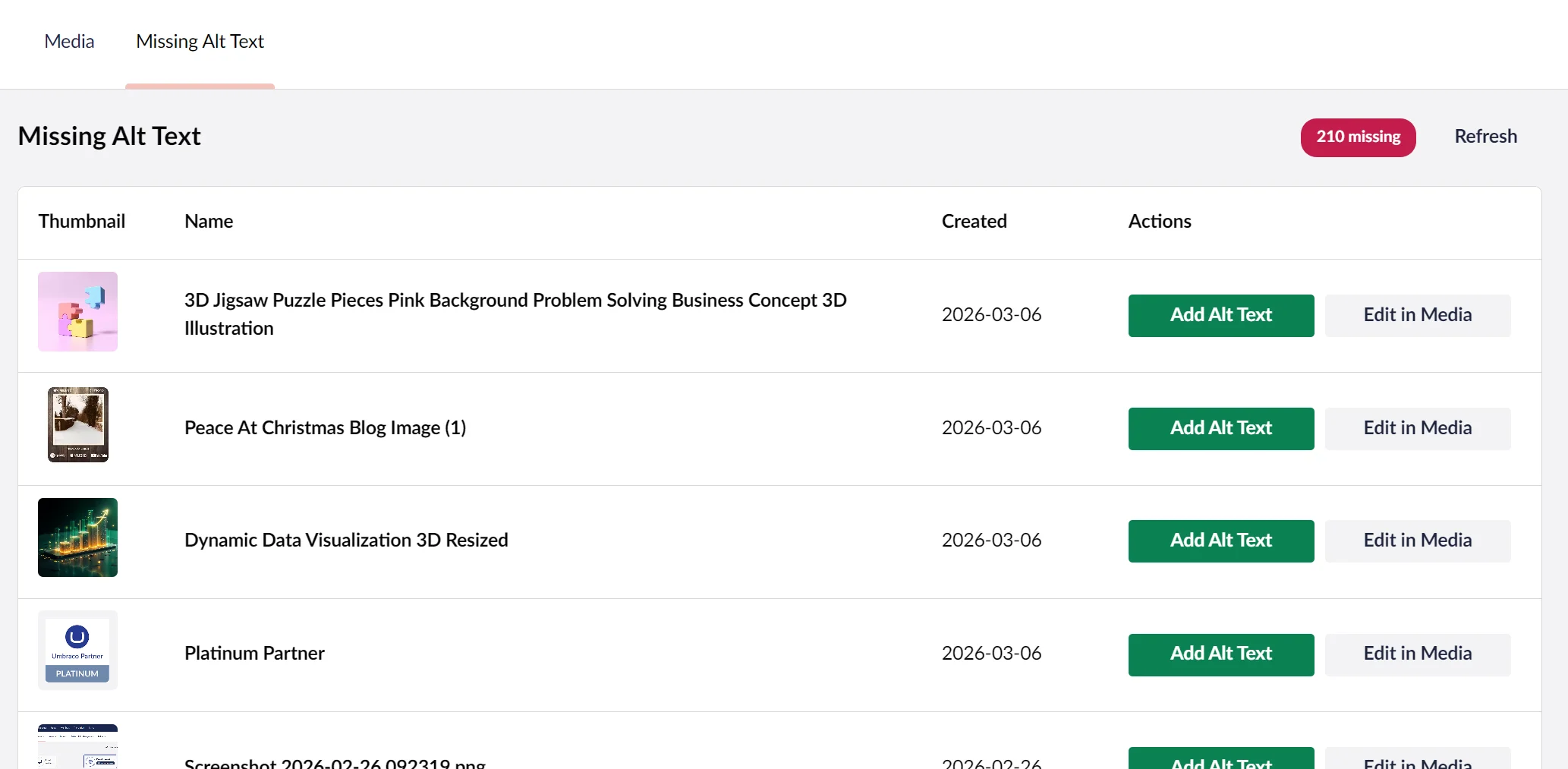Edit 3D Jigsaw Puzzle image in Media
This screenshot has height=769, width=1568.
[x=1417, y=316]
